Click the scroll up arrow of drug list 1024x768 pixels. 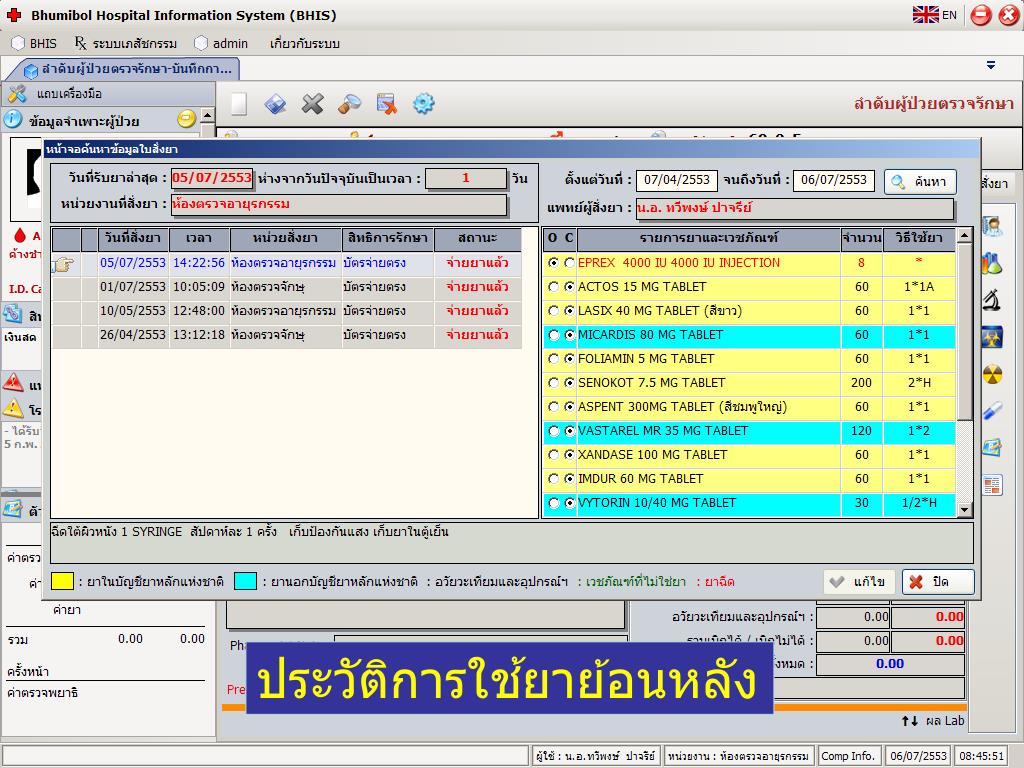coord(964,235)
